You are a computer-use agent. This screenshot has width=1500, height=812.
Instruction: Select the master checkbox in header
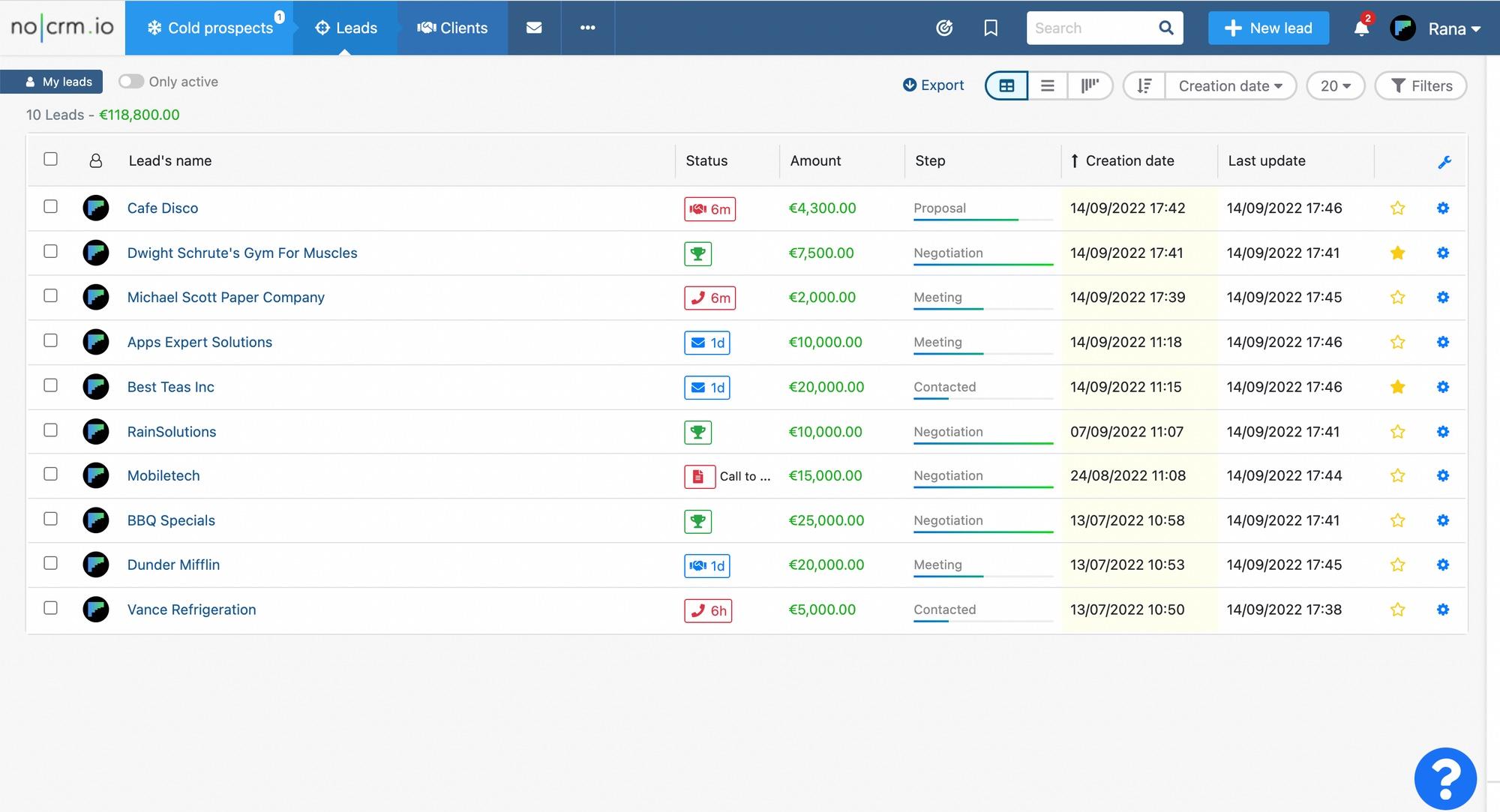[51, 159]
